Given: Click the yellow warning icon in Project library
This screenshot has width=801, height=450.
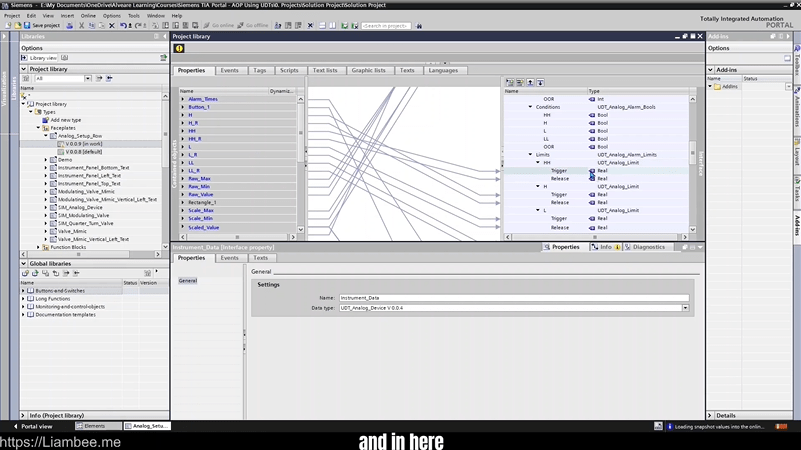Looking at the screenshot, I should tap(179, 48).
